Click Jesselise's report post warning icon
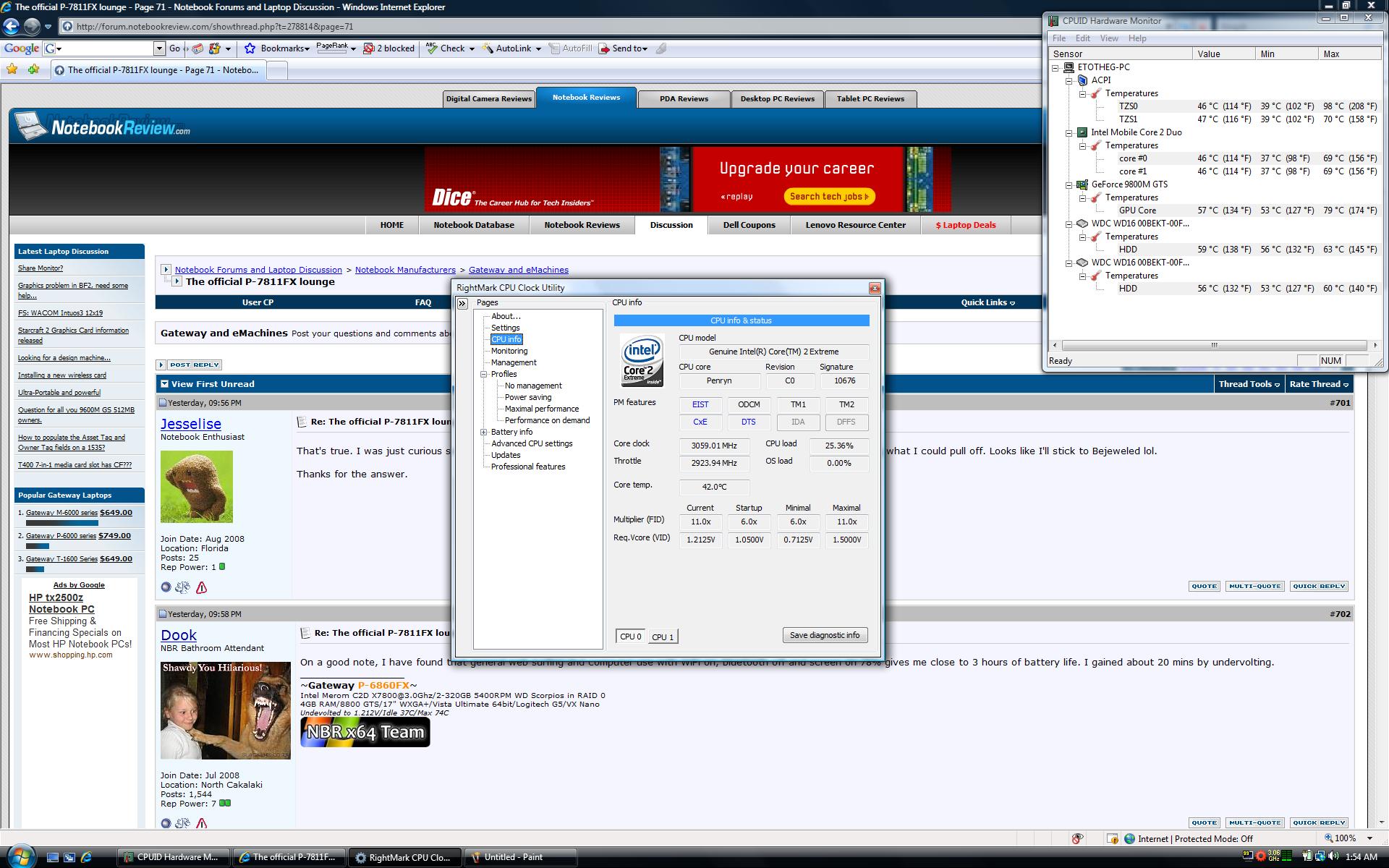 [201, 587]
